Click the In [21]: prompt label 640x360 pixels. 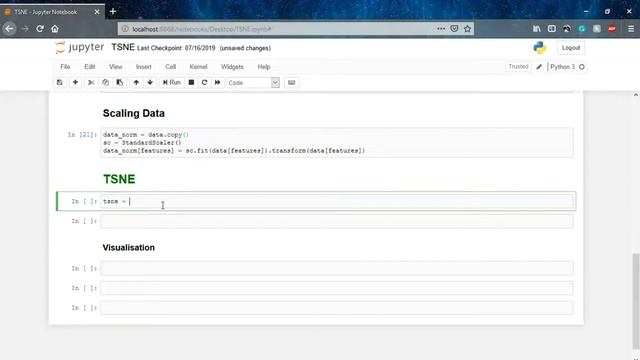coord(82,135)
